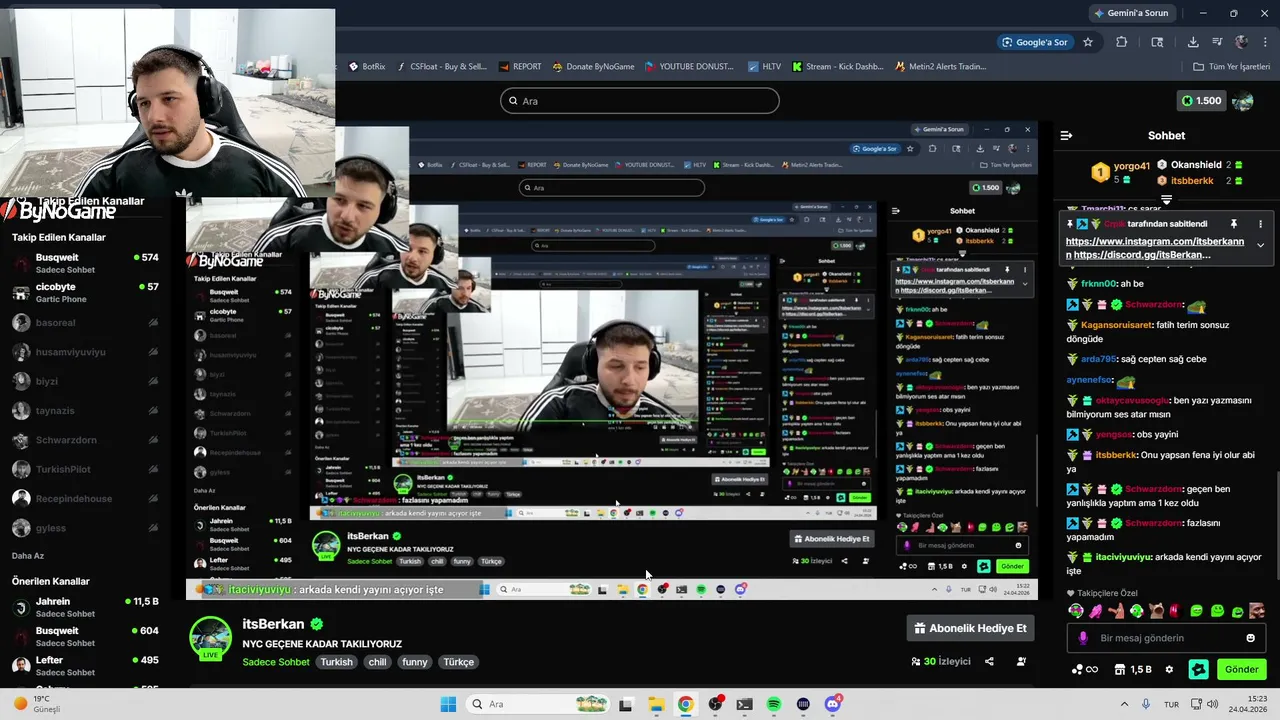Open chat settings gear icon

click(1170, 669)
